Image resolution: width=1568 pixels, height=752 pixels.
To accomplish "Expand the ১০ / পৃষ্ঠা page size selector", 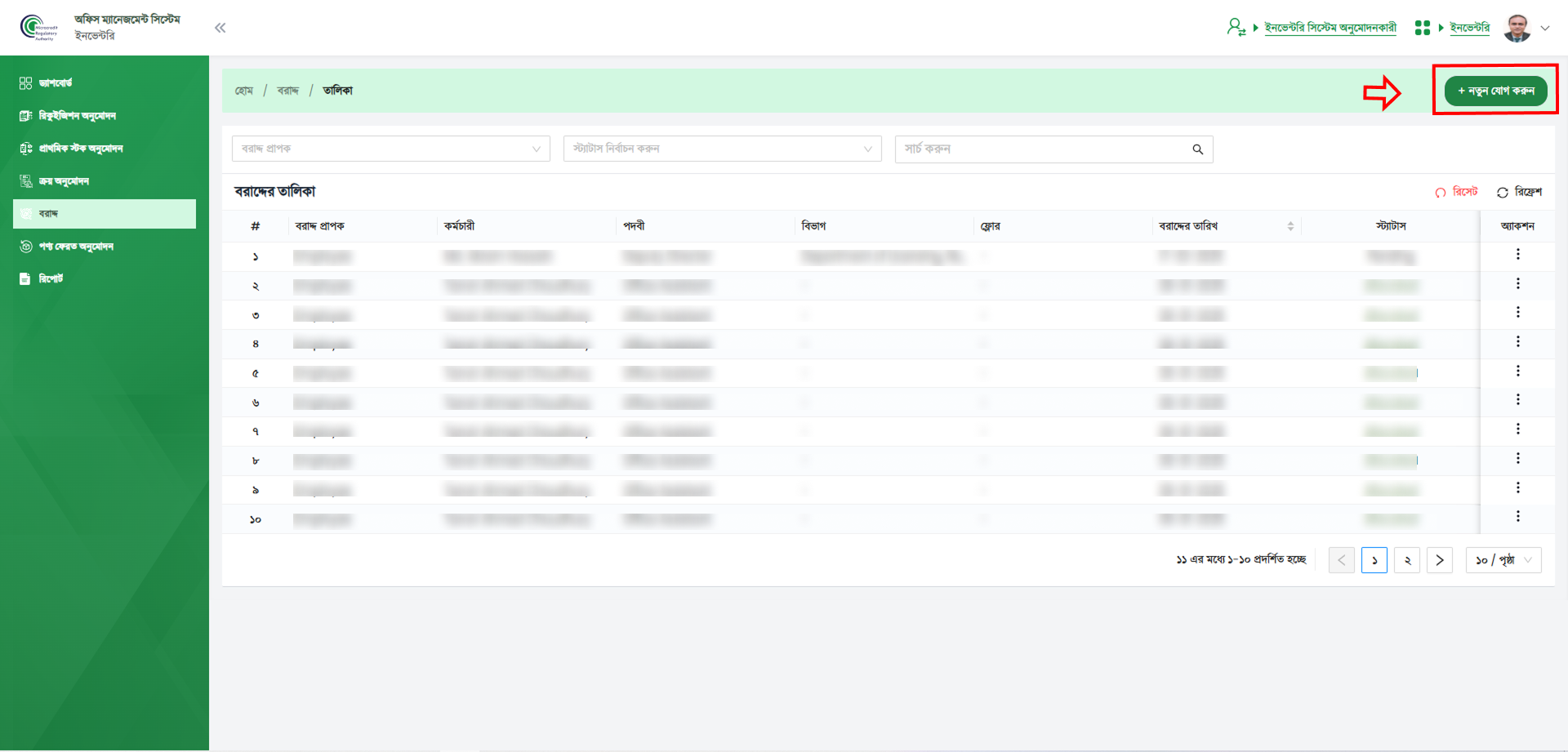I will click(1503, 560).
